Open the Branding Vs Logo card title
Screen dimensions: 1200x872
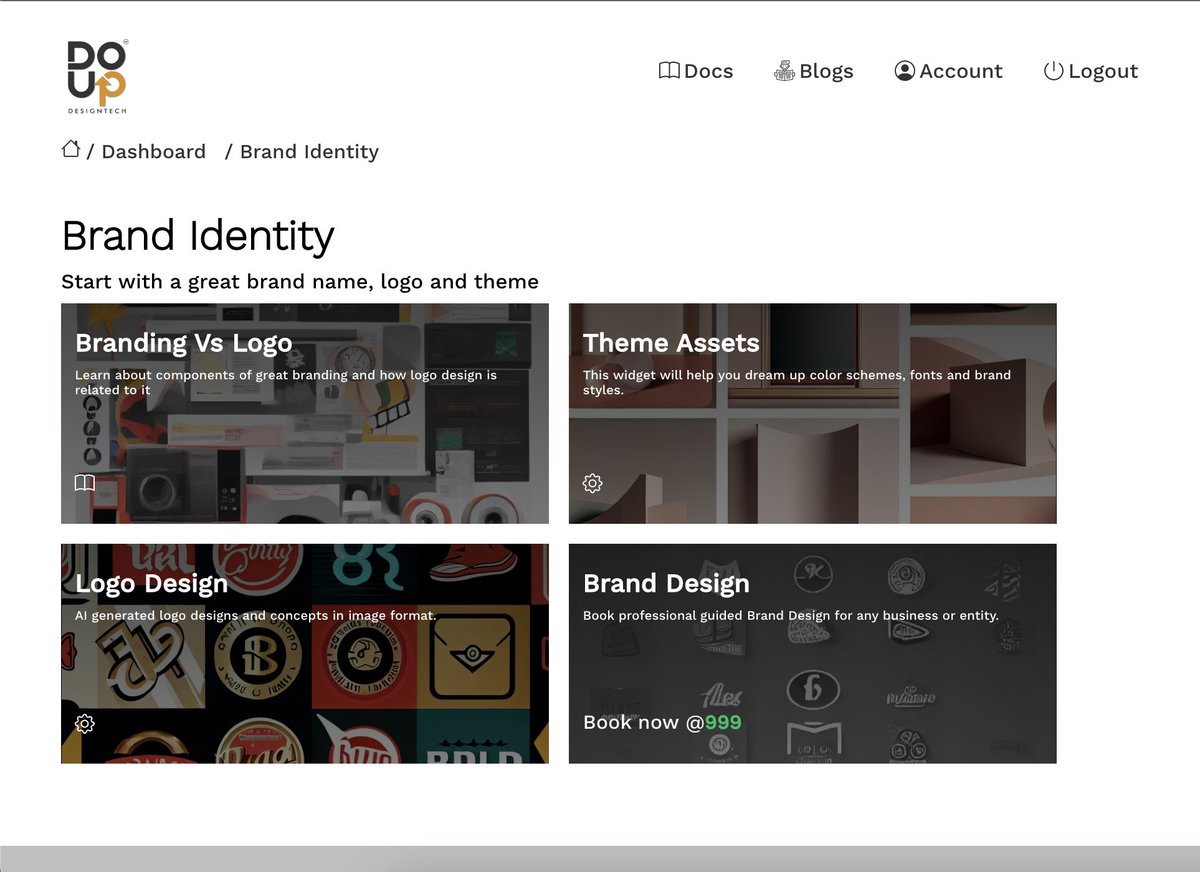pyautogui.click(x=184, y=343)
